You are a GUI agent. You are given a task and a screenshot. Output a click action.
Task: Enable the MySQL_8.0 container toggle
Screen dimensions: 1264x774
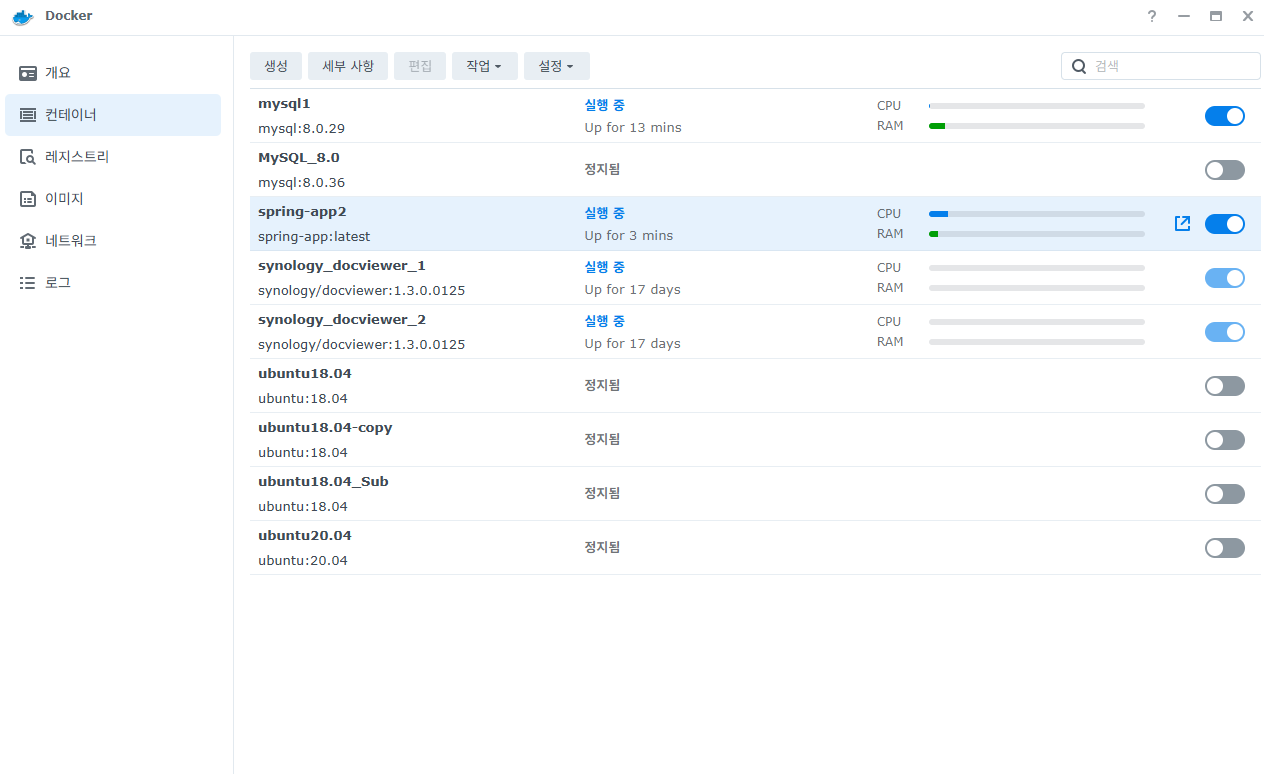point(1225,170)
